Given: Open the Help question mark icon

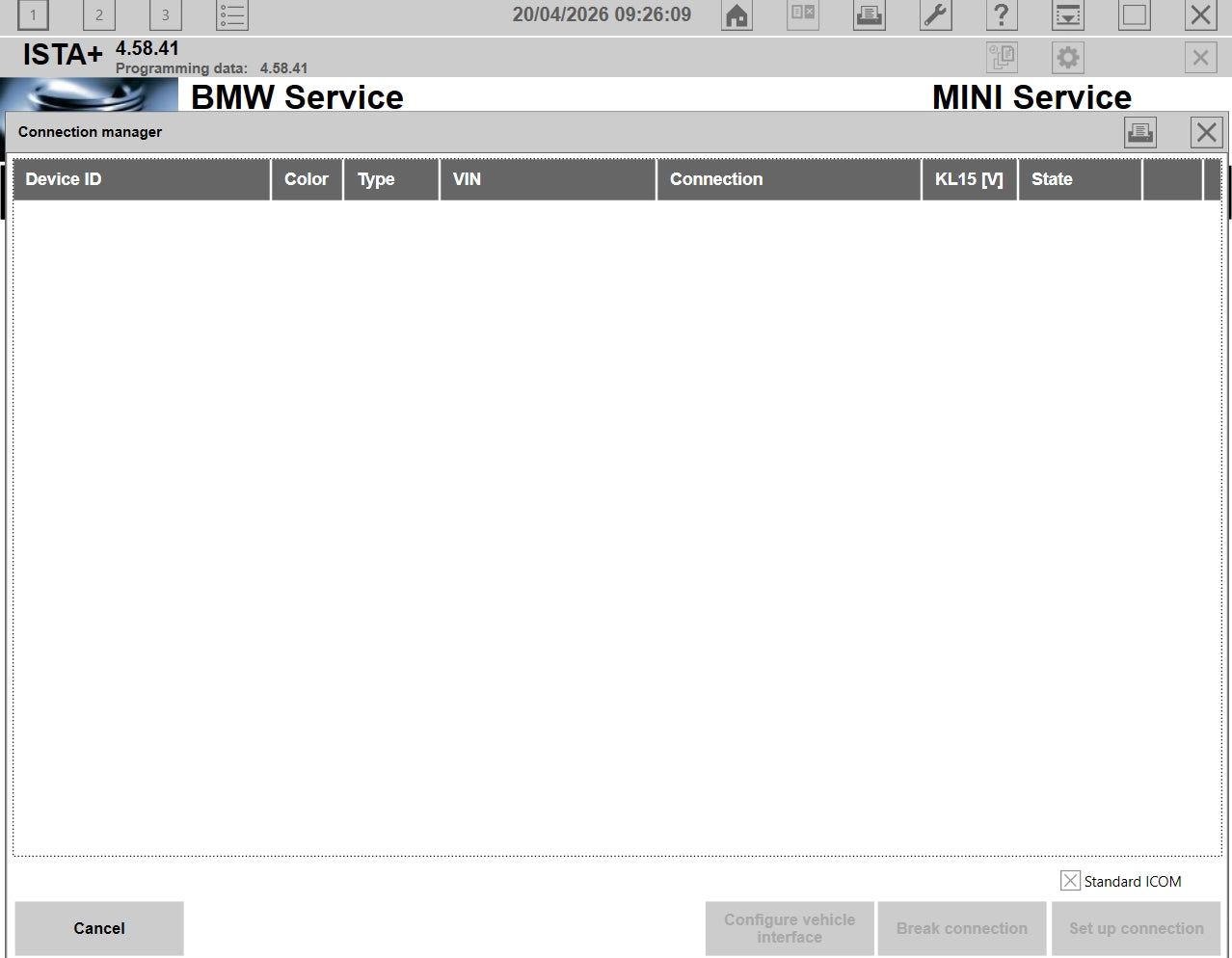Looking at the screenshot, I should point(1002,15).
